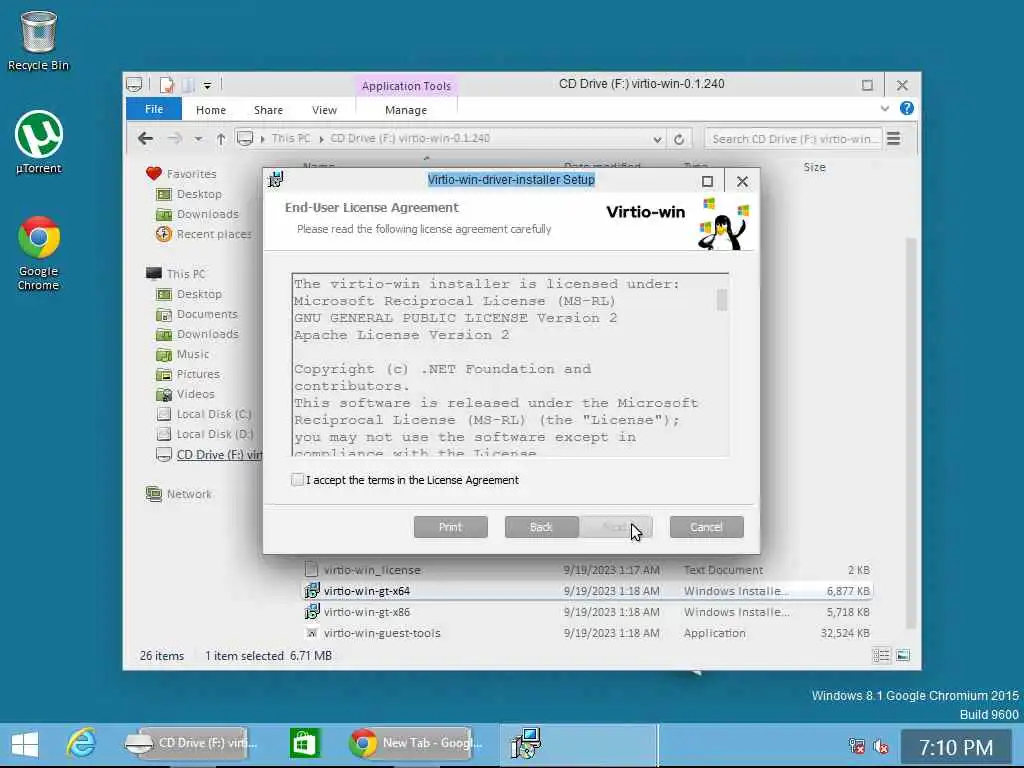Open the Recycle Bin desktop icon

click(38, 40)
